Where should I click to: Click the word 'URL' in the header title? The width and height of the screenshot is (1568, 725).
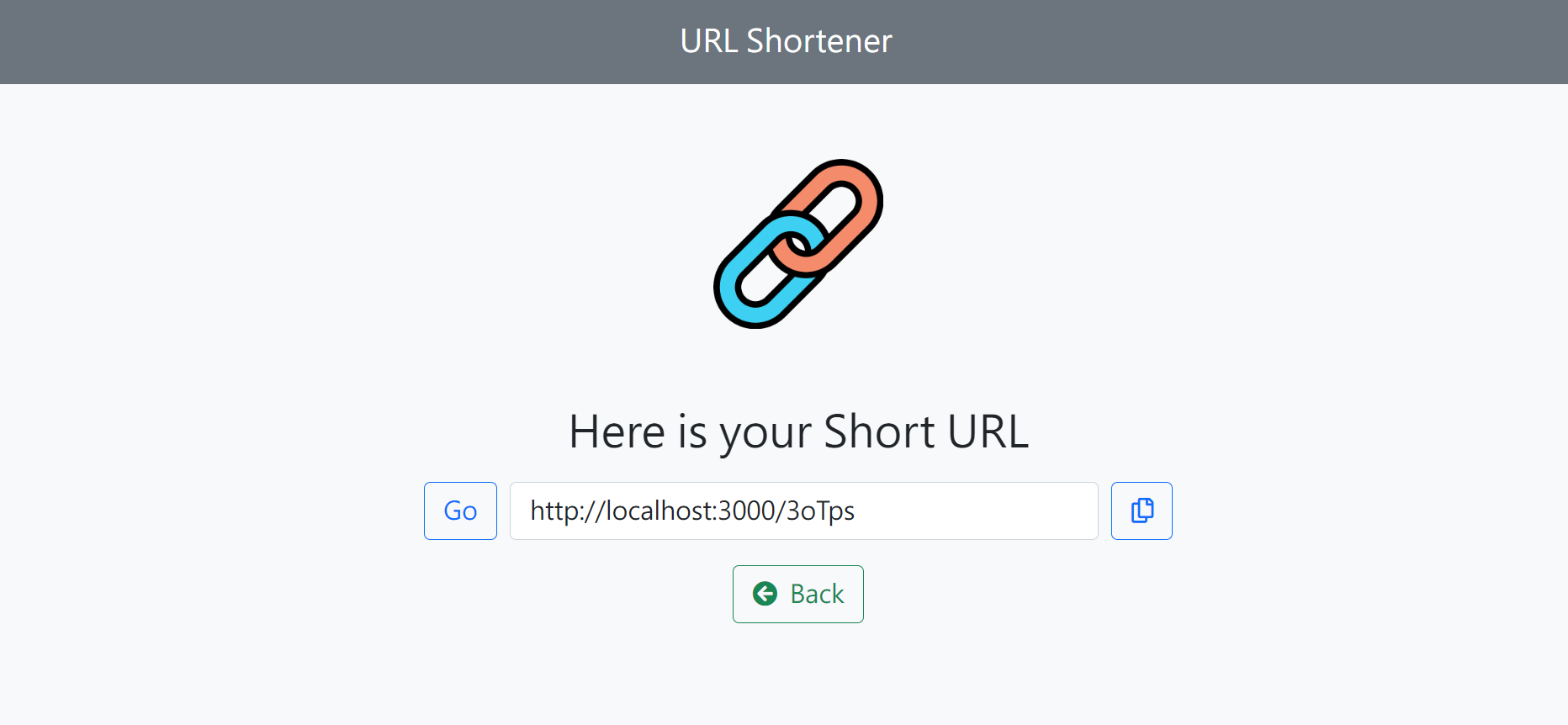709,40
